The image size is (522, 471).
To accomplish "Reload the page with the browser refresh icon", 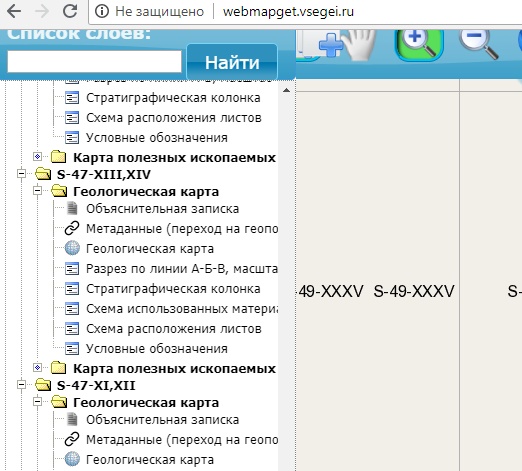I will [x=70, y=11].
